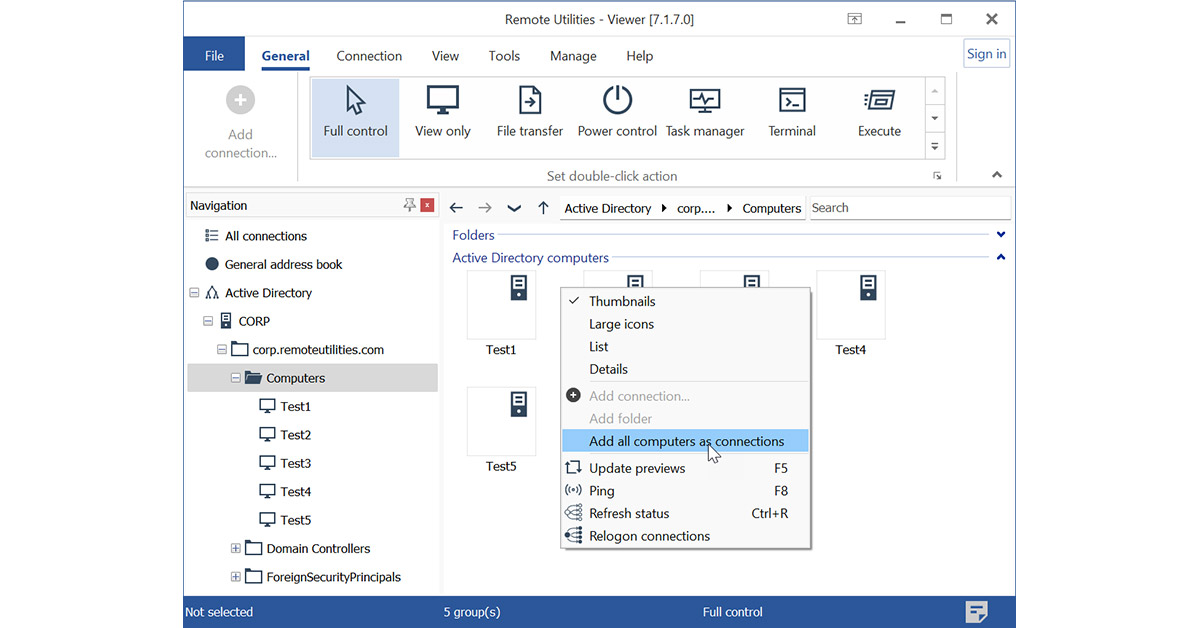Open the notes icon in status bar

(977, 611)
